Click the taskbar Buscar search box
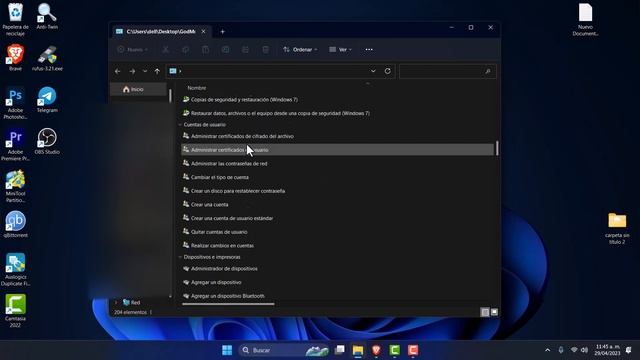 [x=283, y=350]
